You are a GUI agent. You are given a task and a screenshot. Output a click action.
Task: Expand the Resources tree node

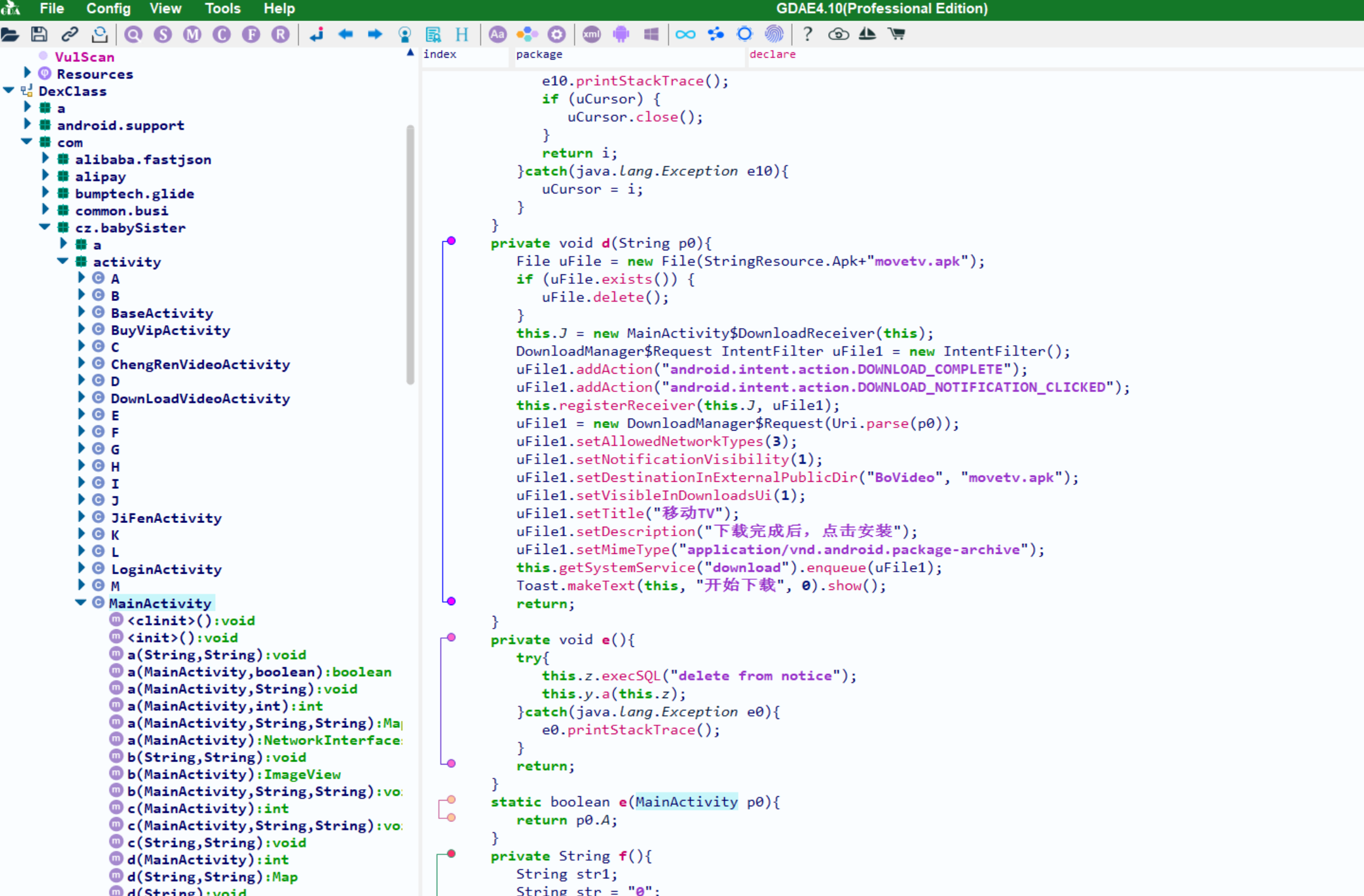[x=27, y=73]
